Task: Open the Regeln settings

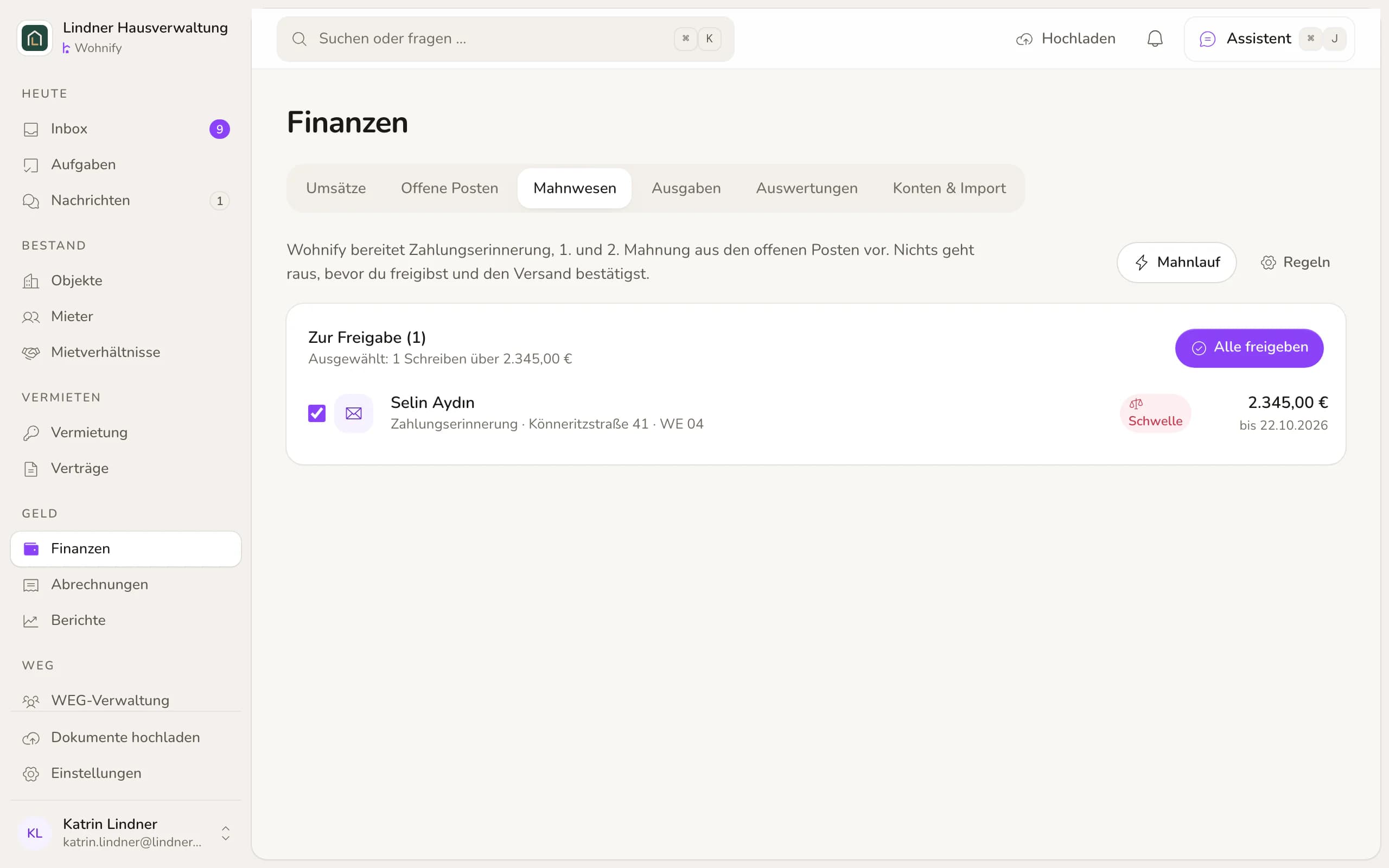Action: click(1295, 263)
